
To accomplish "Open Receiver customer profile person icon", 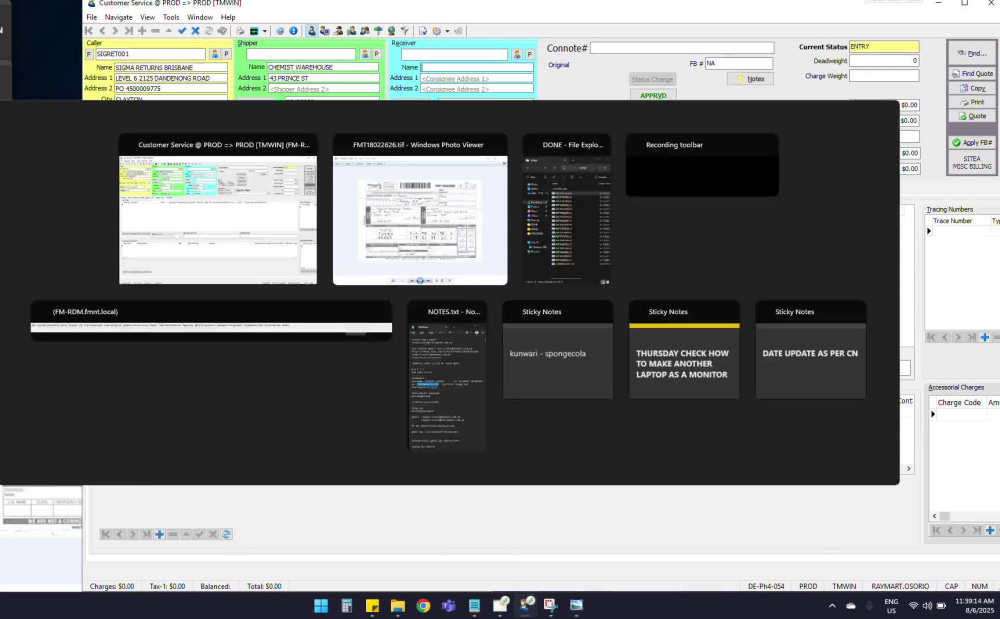I will pyautogui.click(x=517, y=54).
